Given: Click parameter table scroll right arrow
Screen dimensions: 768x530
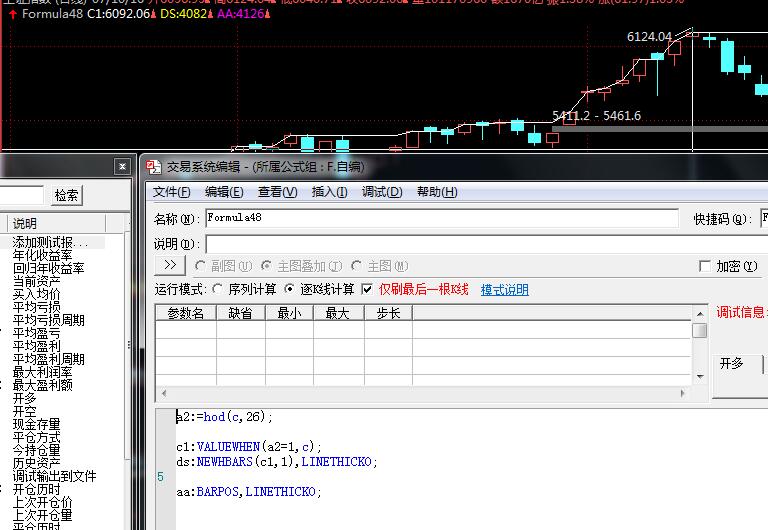Looking at the screenshot, I should [682, 393].
